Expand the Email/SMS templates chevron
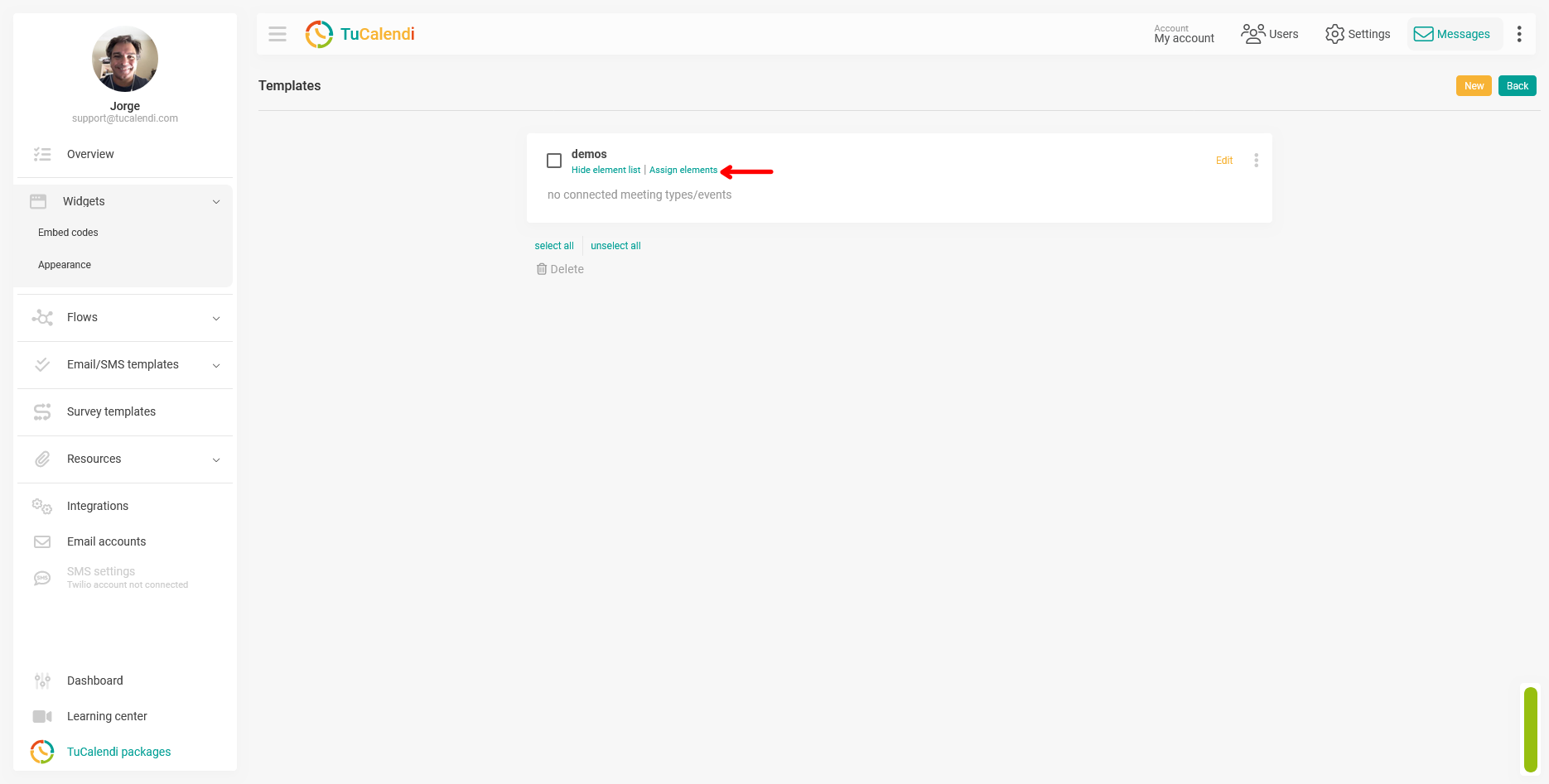Image resolution: width=1549 pixels, height=784 pixels. (216, 365)
